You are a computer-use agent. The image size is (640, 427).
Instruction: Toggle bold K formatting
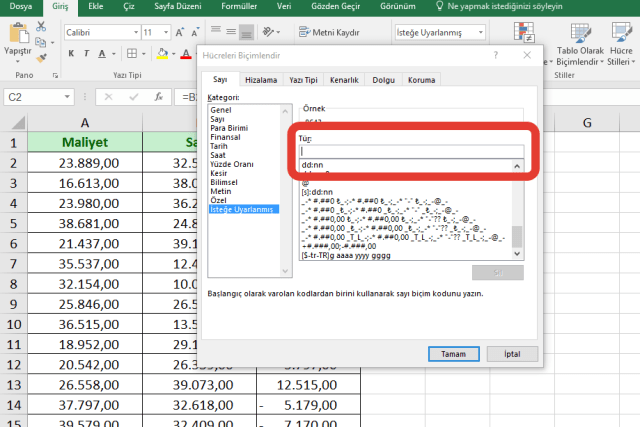[72, 53]
